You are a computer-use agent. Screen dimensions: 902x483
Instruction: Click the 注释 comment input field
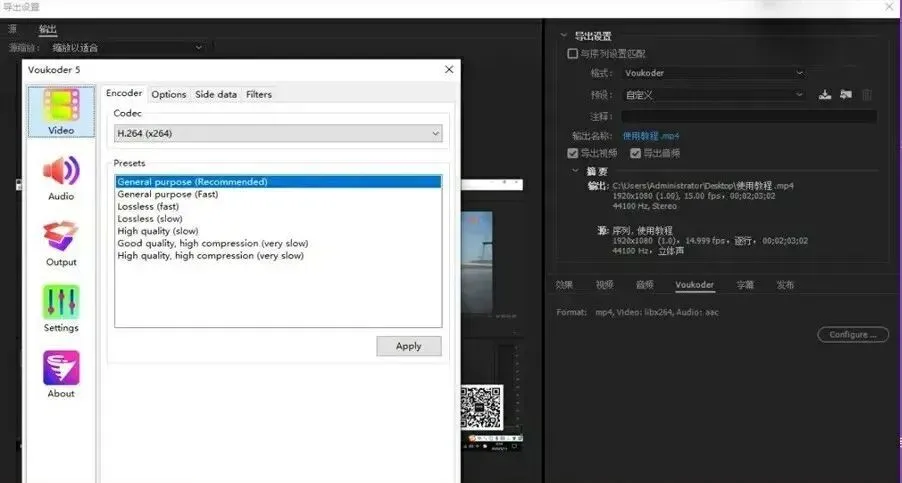point(749,116)
